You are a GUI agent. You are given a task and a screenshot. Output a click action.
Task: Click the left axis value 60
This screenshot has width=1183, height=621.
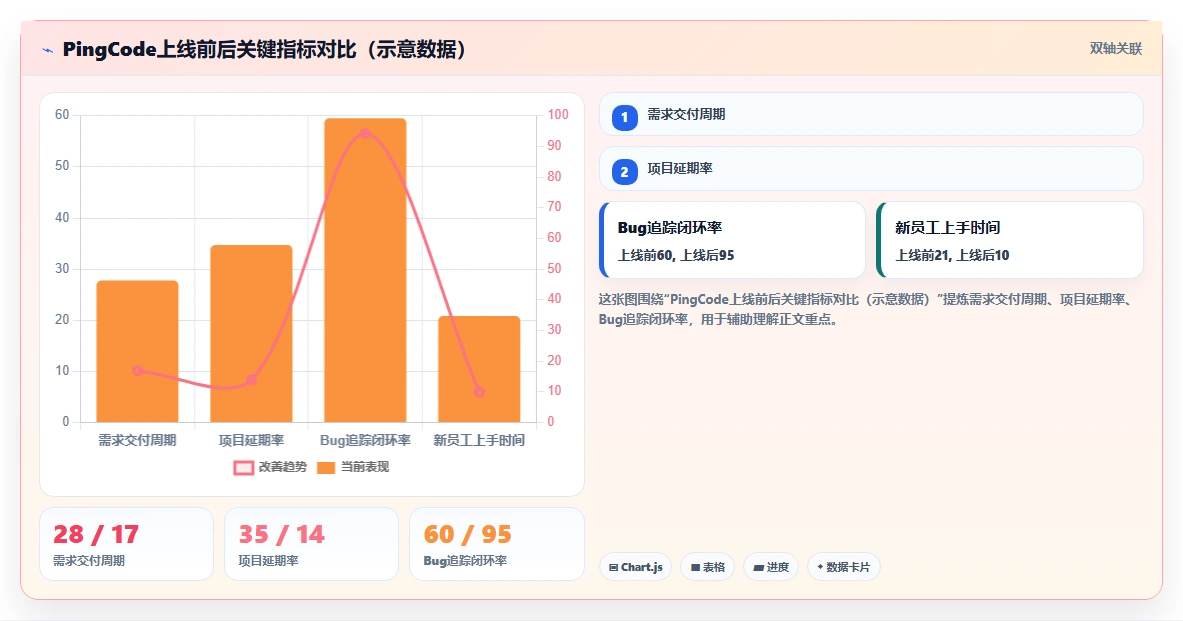click(x=62, y=115)
